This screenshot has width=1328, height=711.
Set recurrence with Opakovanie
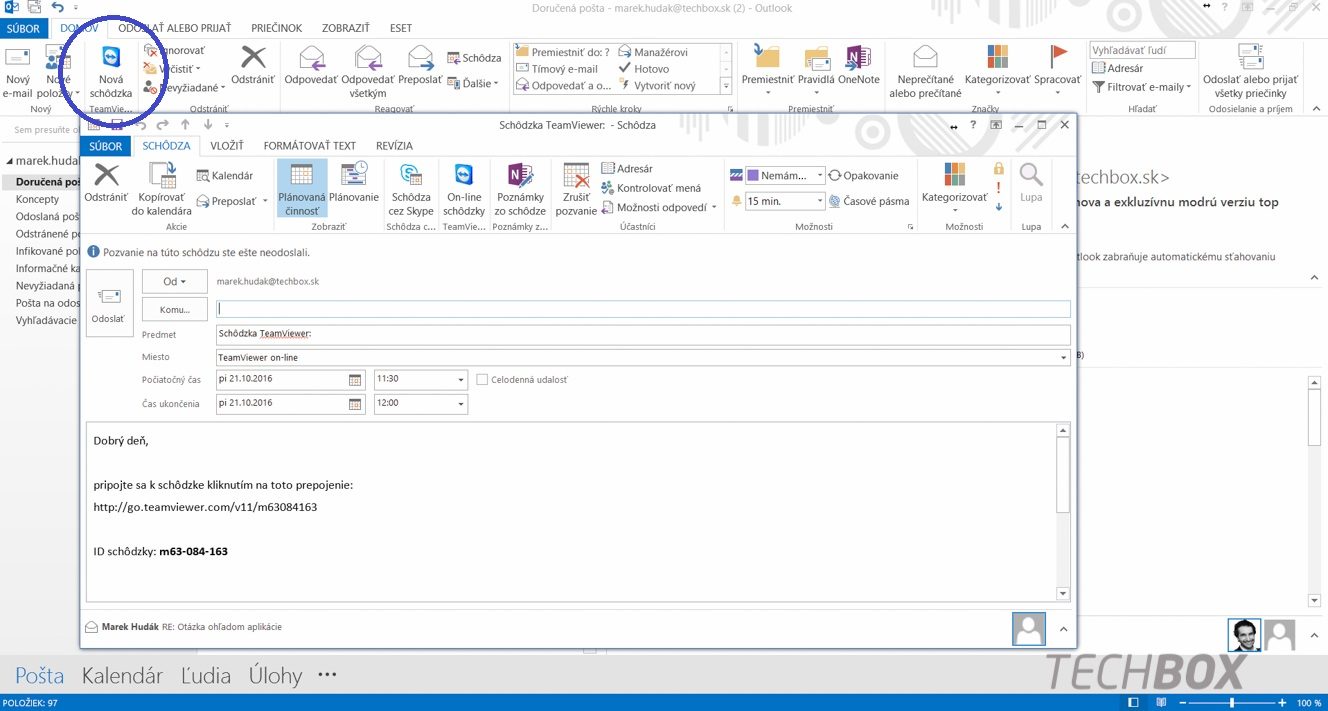click(x=863, y=175)
